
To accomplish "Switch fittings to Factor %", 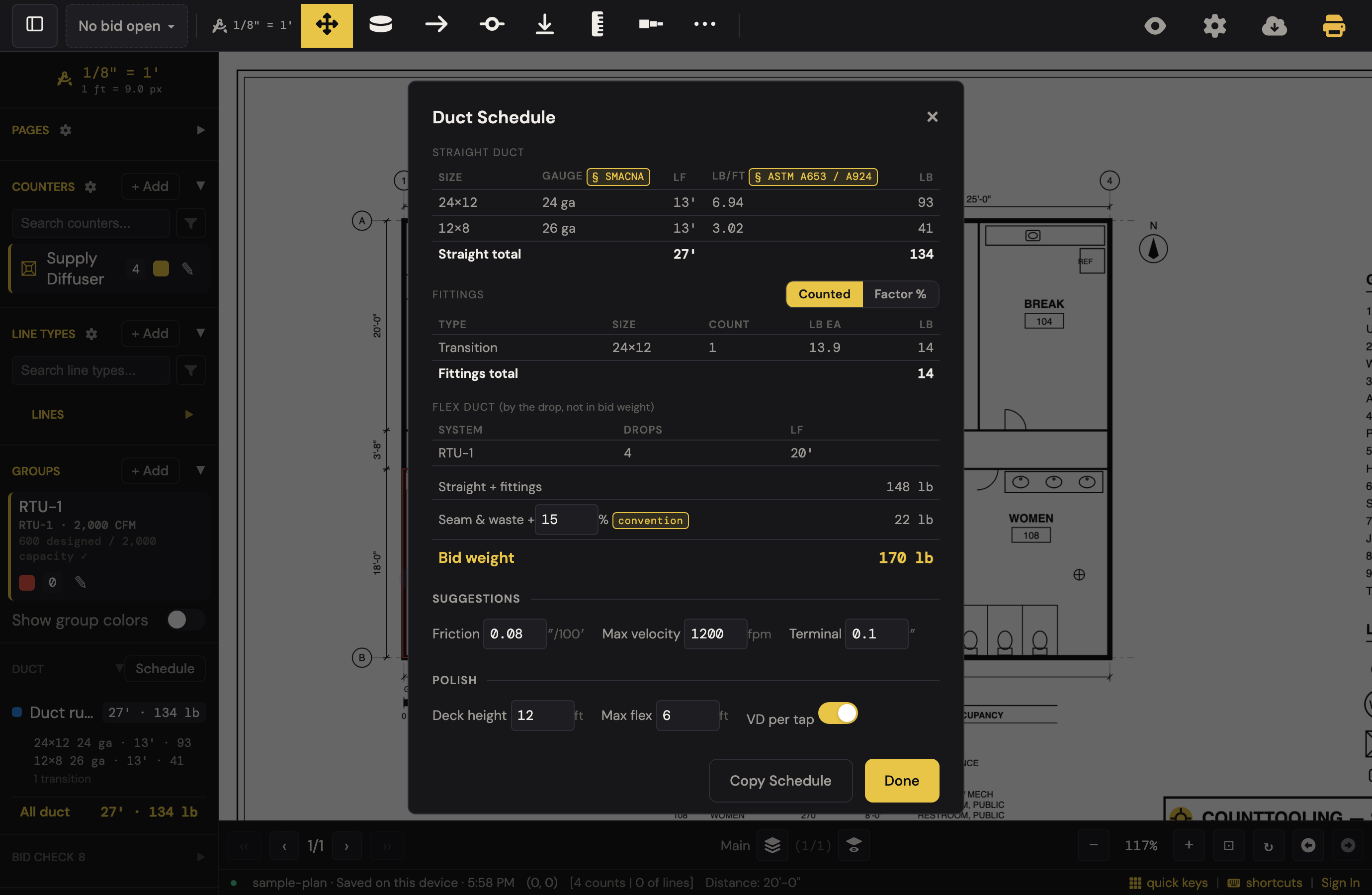I will tap(900, 294).
